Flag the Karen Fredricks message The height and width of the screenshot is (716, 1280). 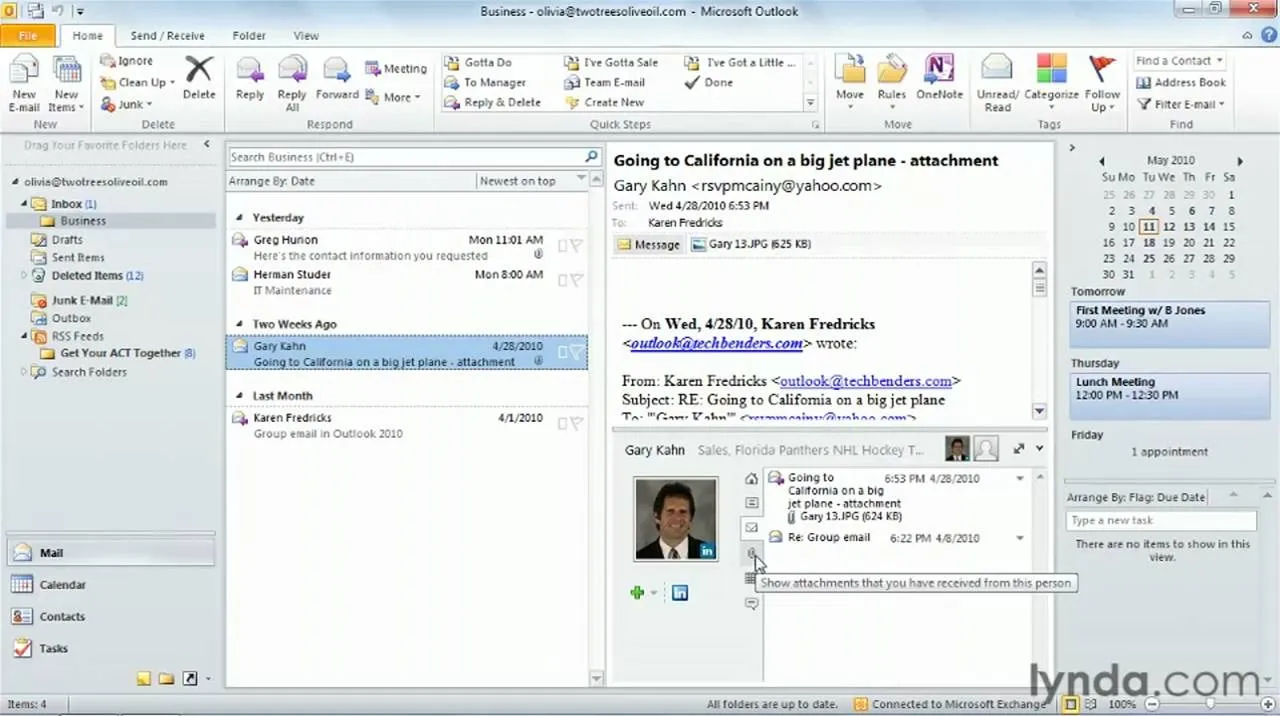pyautogui.click(x=577, y=424)
